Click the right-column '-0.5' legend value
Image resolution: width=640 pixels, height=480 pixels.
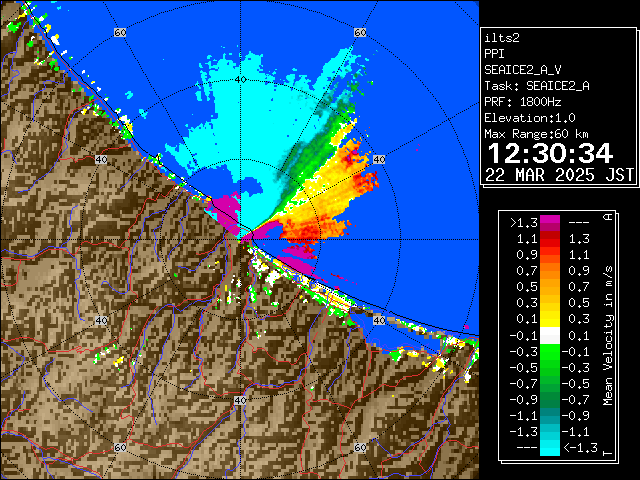(576, 383)
